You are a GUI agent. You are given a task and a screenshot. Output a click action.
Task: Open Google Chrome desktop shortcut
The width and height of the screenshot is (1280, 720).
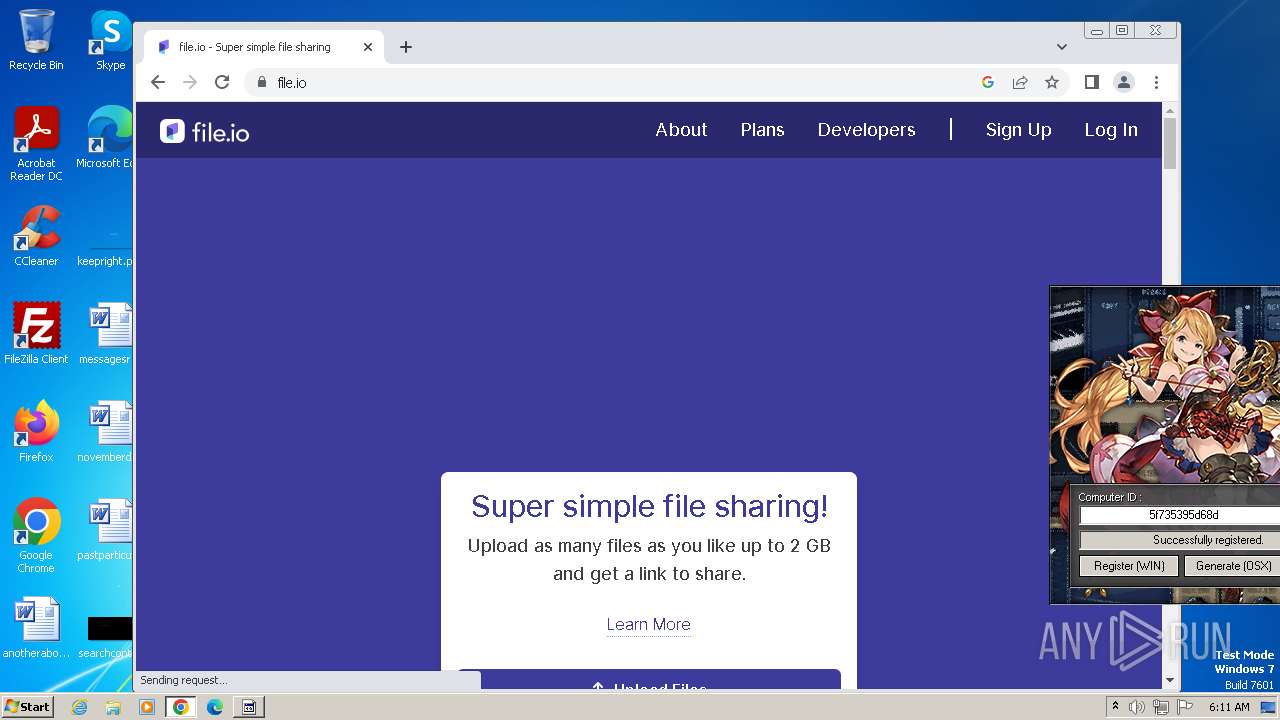[36, 535]
